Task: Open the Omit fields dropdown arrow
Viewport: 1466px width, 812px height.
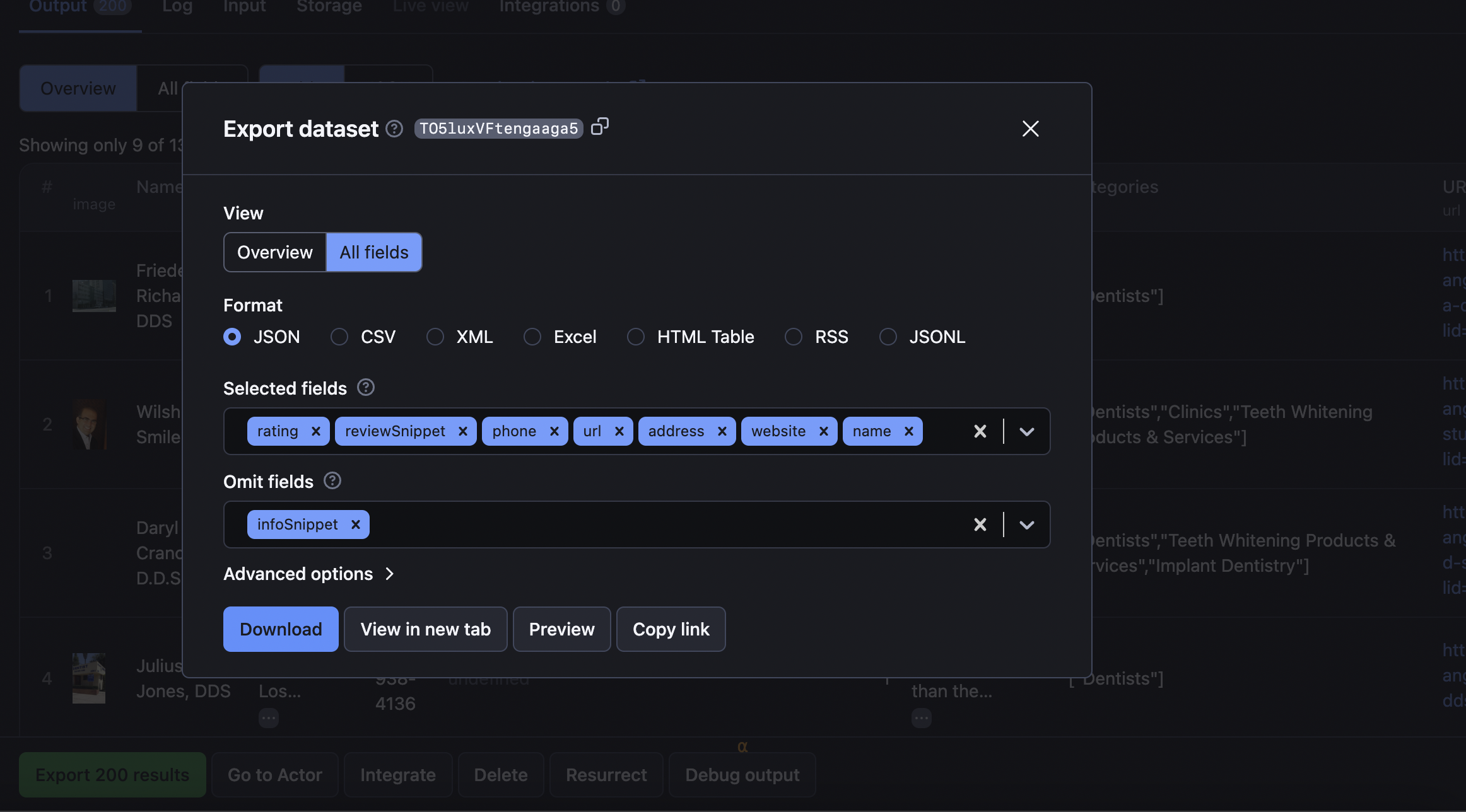Action: pyautogui.click(x=1027, y=525)
